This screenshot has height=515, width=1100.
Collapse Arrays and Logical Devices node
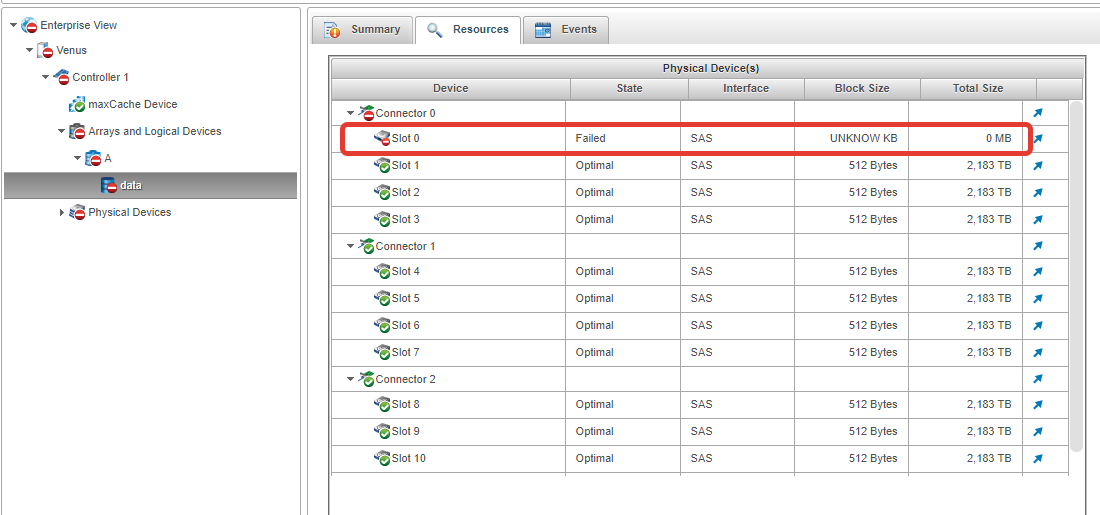pyautogui.click(x=61, y=131)
